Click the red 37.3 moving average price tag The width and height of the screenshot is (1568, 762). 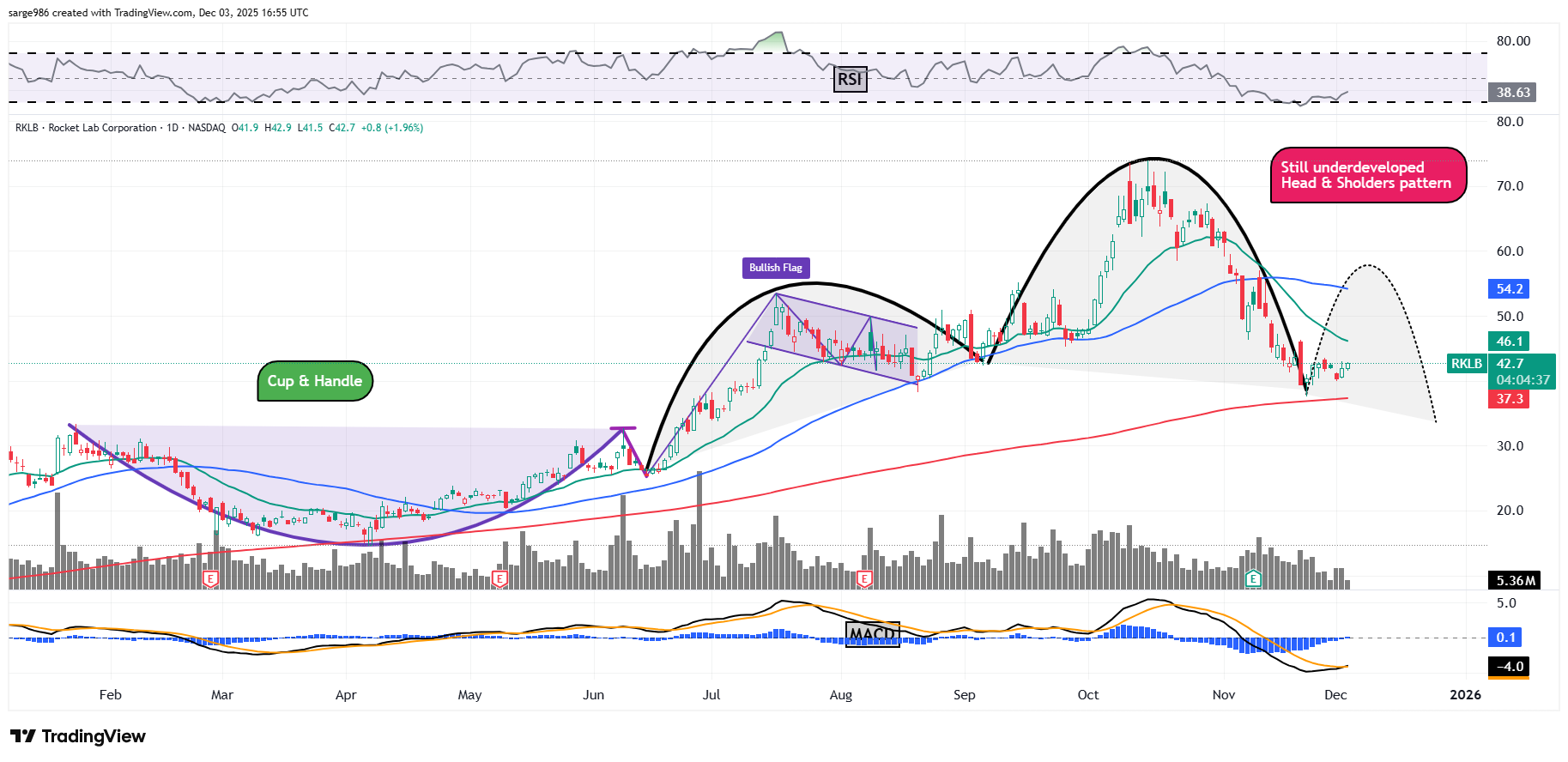(x=1508, y=399)
